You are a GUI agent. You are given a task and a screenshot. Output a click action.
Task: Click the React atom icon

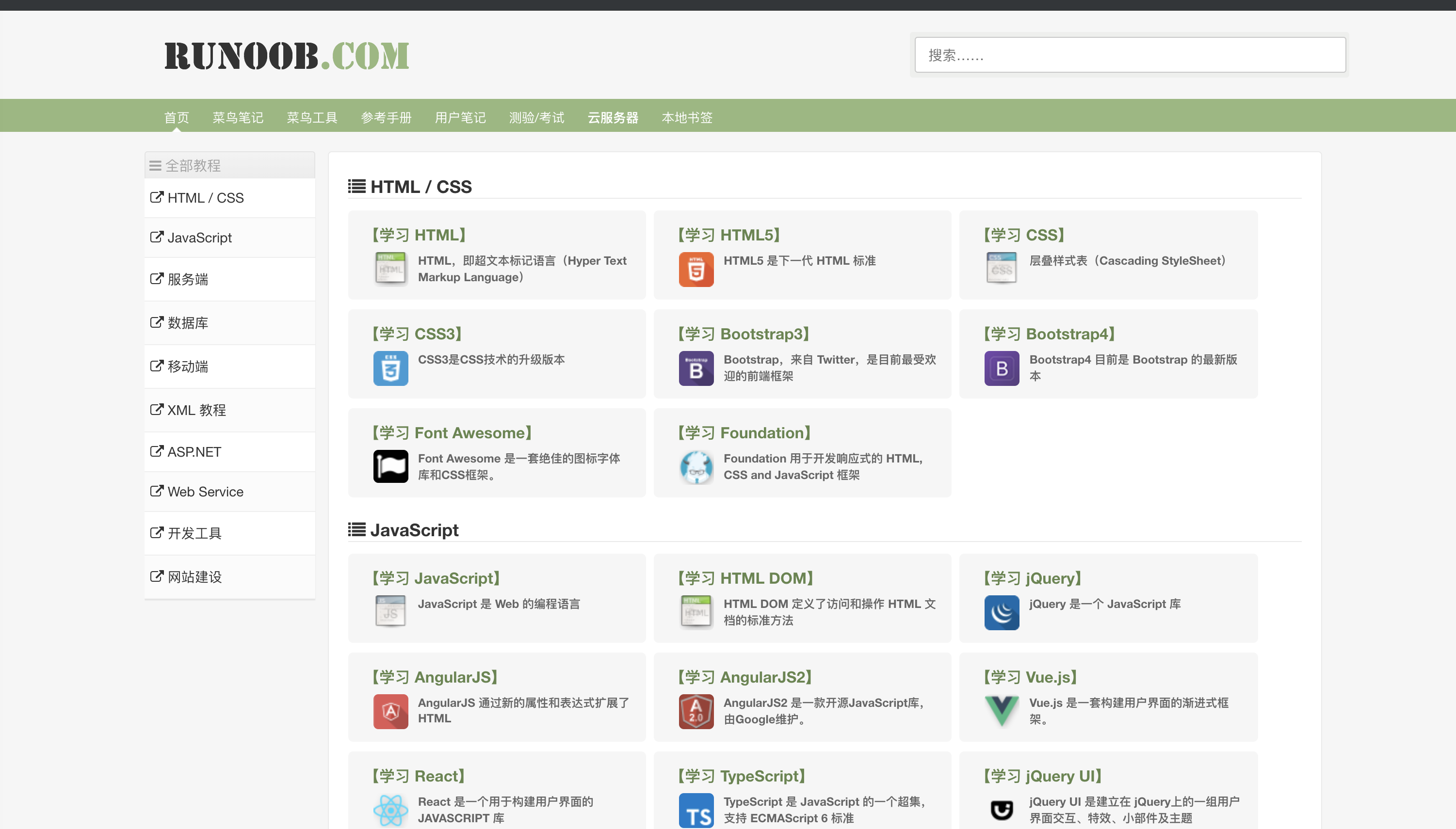coord(390,810)
